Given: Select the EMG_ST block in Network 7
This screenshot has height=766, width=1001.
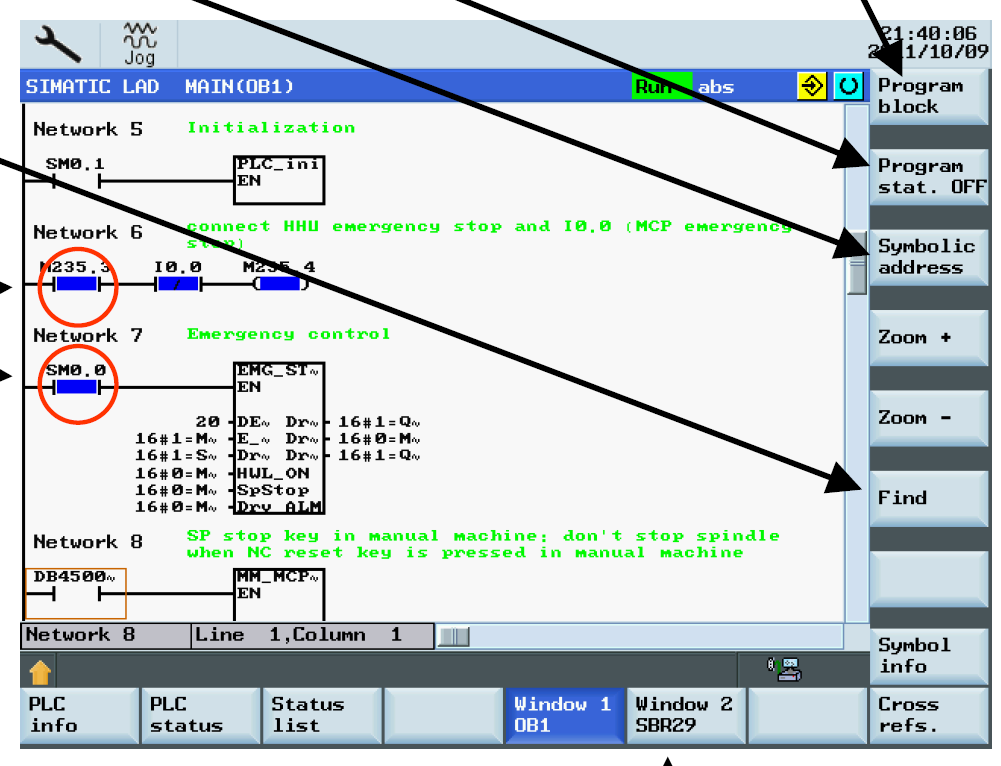Looking at the screenshot, I should coord(279,438).
